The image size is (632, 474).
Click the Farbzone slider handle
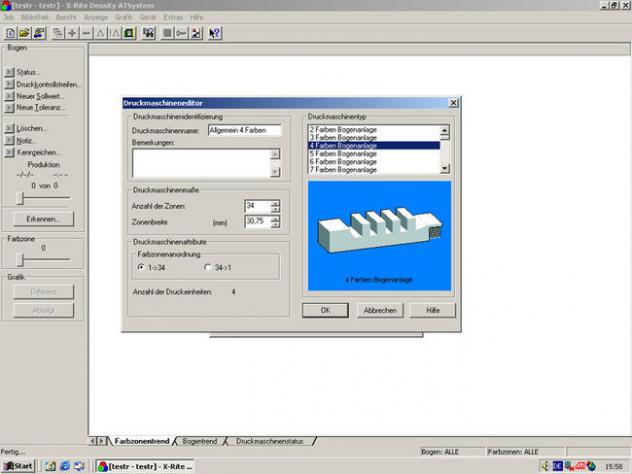[18, 259]
